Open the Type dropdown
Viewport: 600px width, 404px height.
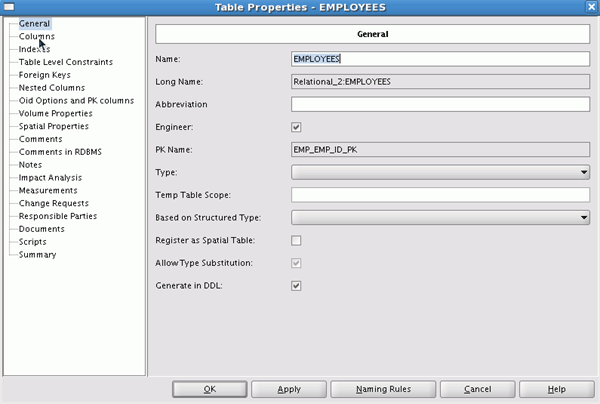pos(440,172)
